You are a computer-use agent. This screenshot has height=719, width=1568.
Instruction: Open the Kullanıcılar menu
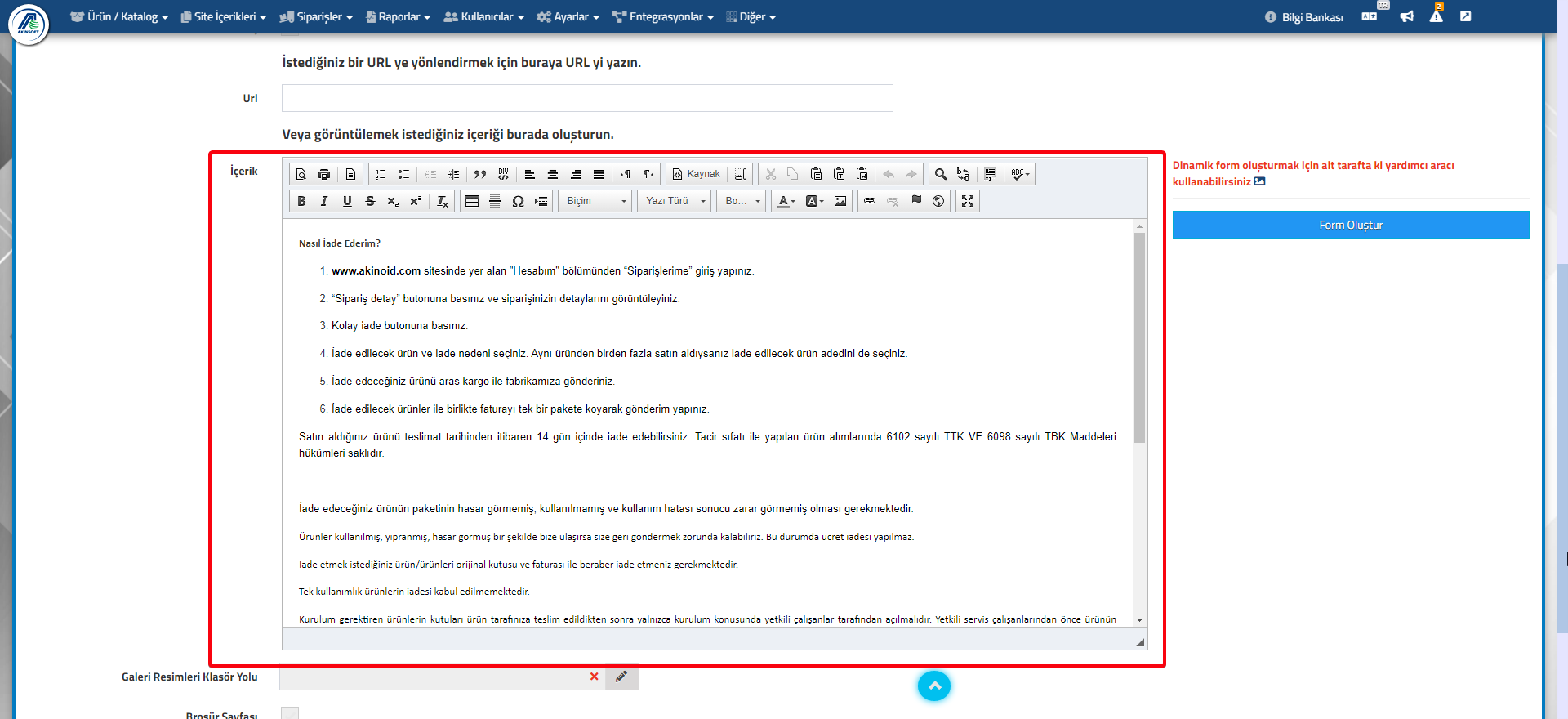coord(484,16)
